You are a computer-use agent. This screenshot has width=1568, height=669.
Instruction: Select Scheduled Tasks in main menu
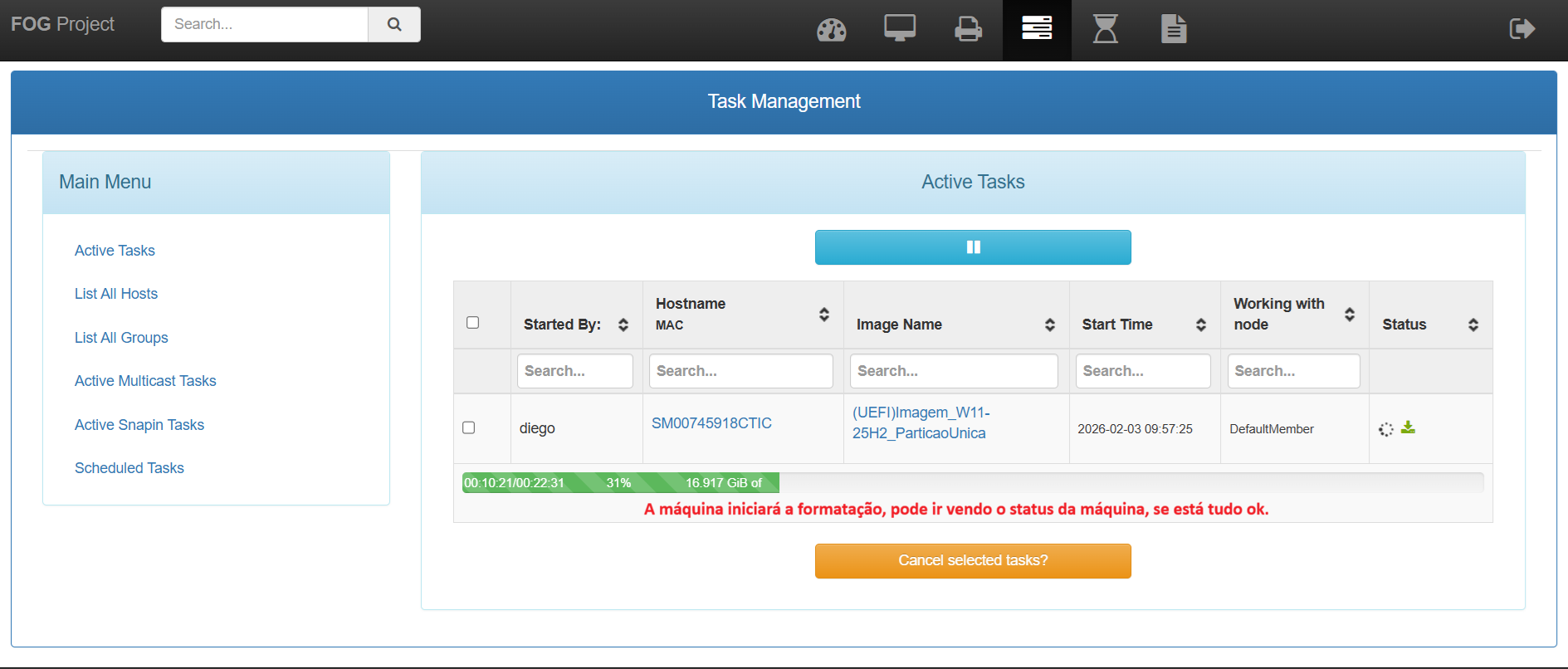[x=129, y=468]
